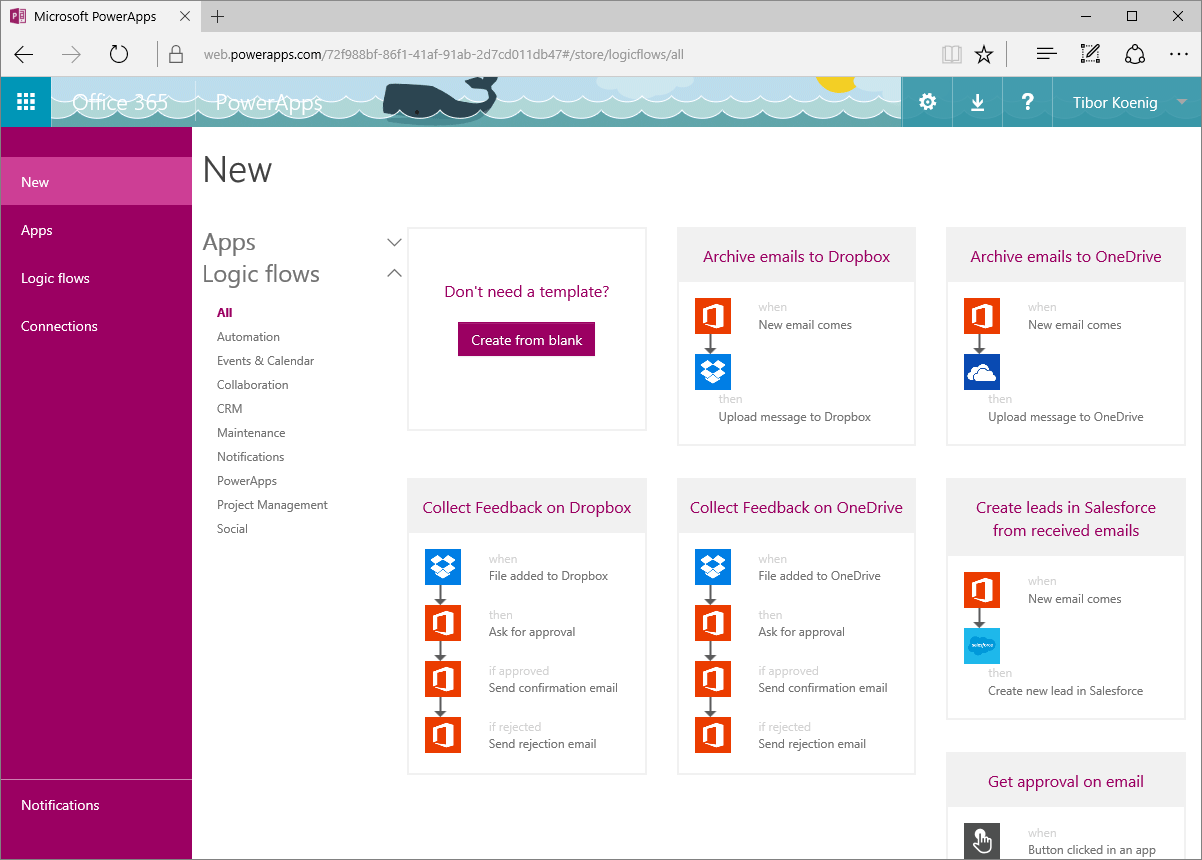Screen dimensions: 1202x860
Task: Open Apps in the left sidebar
Action: click(96, 230)
